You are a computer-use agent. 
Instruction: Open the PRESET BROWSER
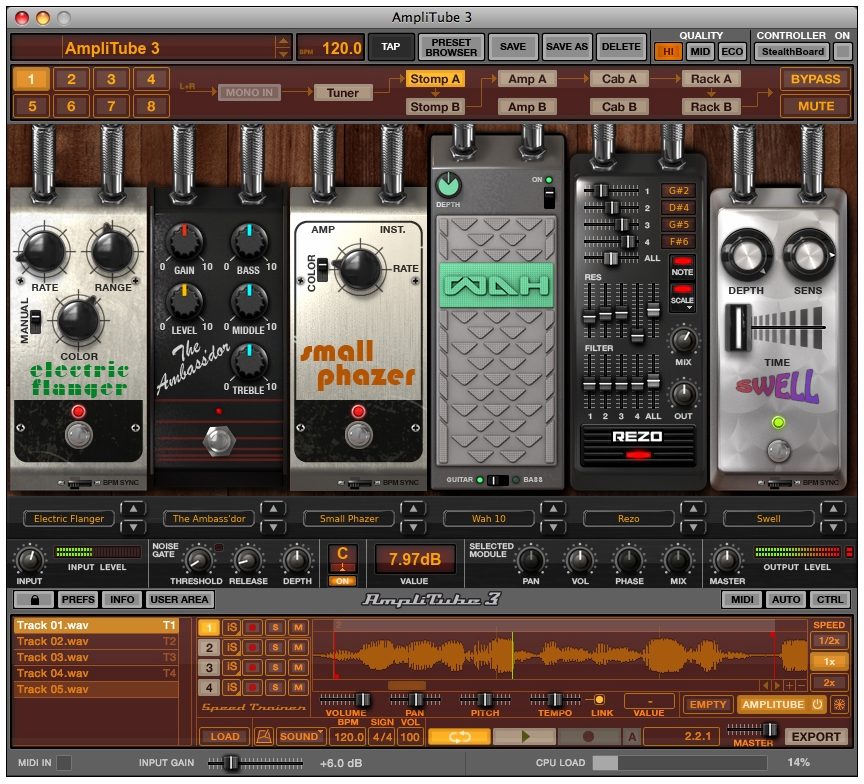click(x=451, y=47)
